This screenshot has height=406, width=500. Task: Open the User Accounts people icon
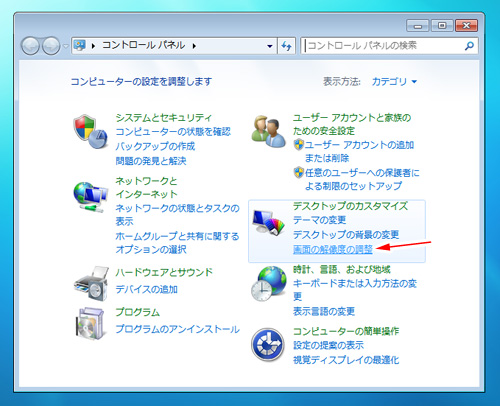point(268,132)
